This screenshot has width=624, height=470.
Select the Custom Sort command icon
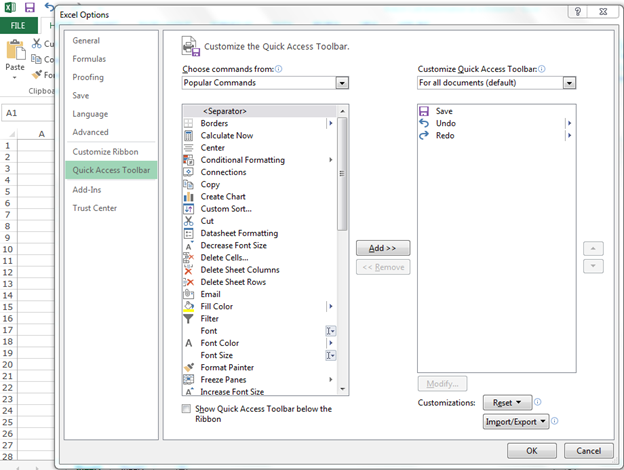click(x=188, y=209)
